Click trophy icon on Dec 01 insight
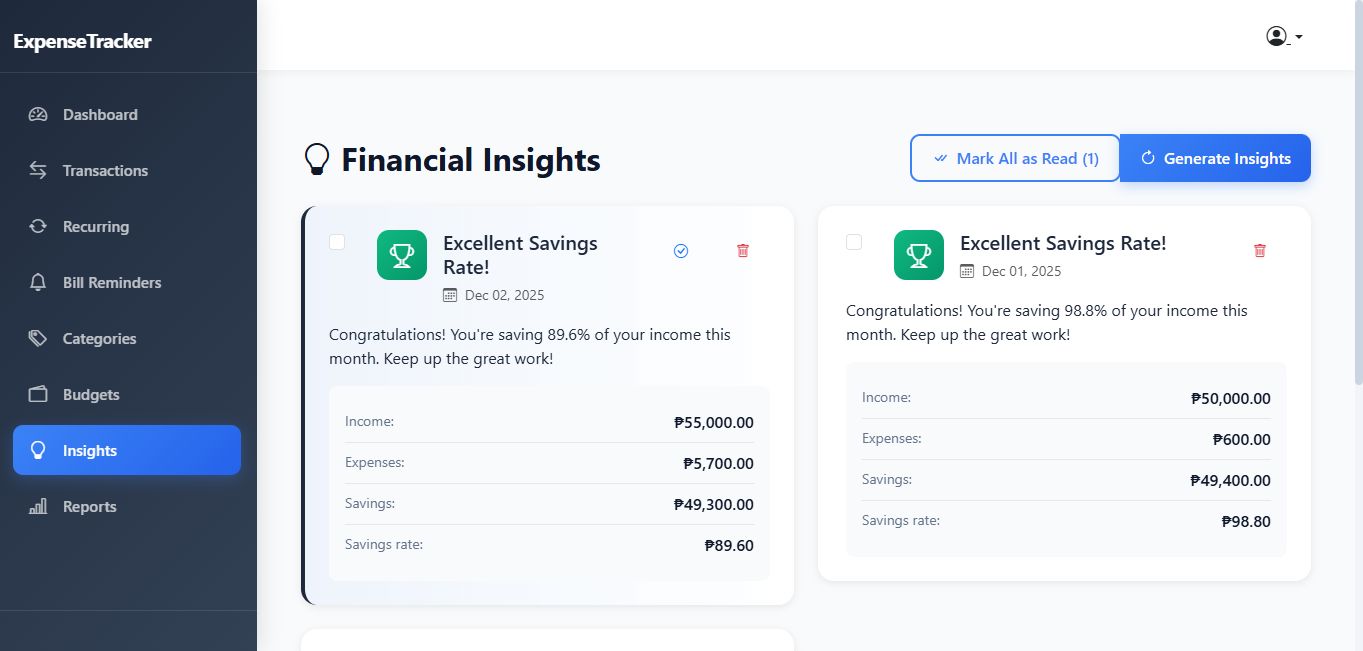Image resolution: width=1363 pixels, height=651 pixels. pyautogui.click(x=918, y=255)
